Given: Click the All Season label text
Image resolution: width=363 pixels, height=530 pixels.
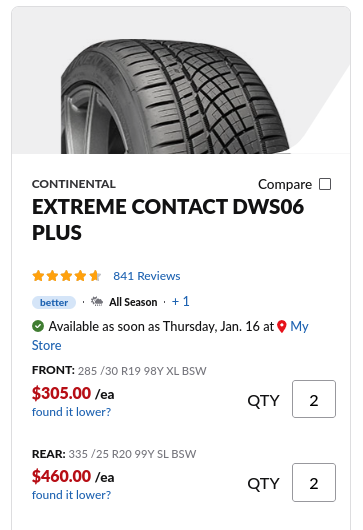Looking at the screenshot, I should pyautogui.click(x=133, y=302).
